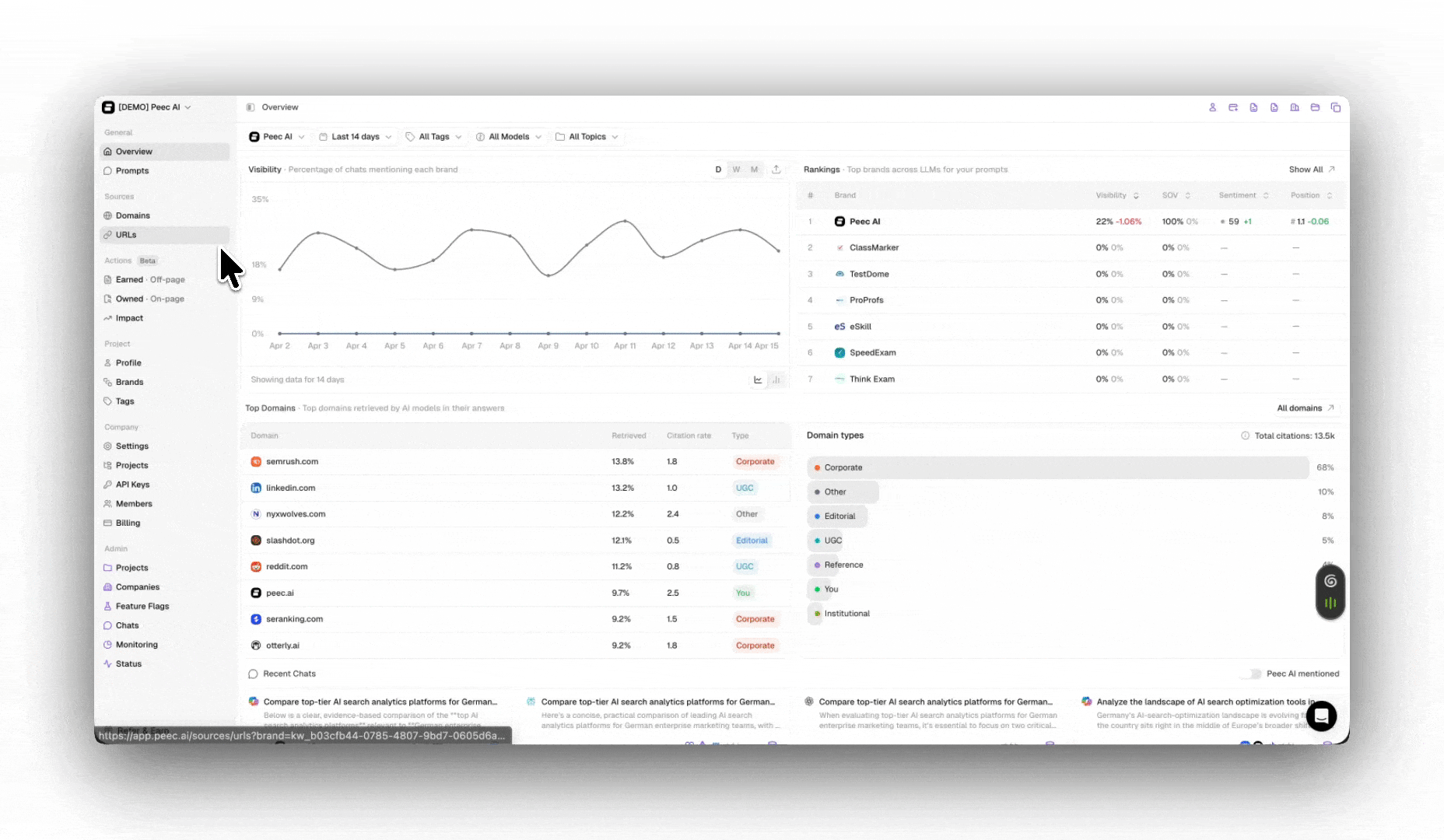This screenshot has width=1444, height=840.
Task: Open the Last 14 days date dropdown
Action: (x=355, y=136)
